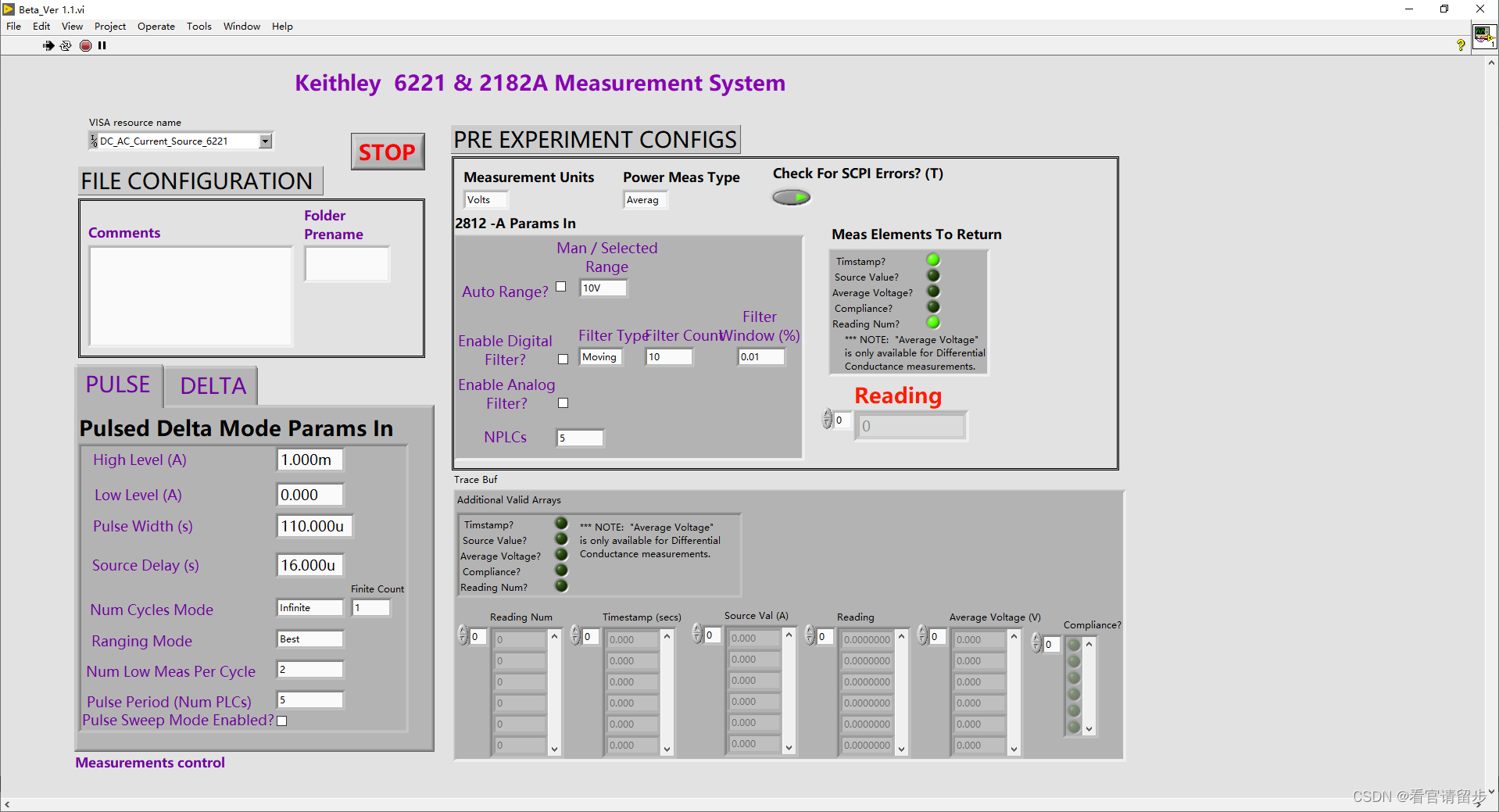Toggle Reading Num? LED in Additional Valid Arrays

point(561,585)
